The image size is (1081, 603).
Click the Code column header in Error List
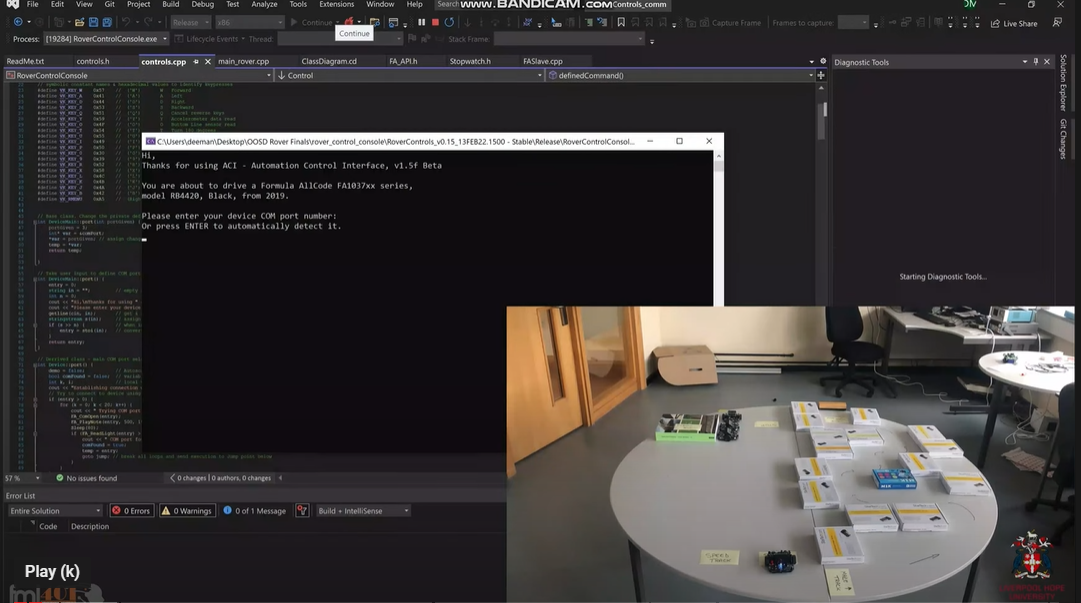[x=48, y=526]
